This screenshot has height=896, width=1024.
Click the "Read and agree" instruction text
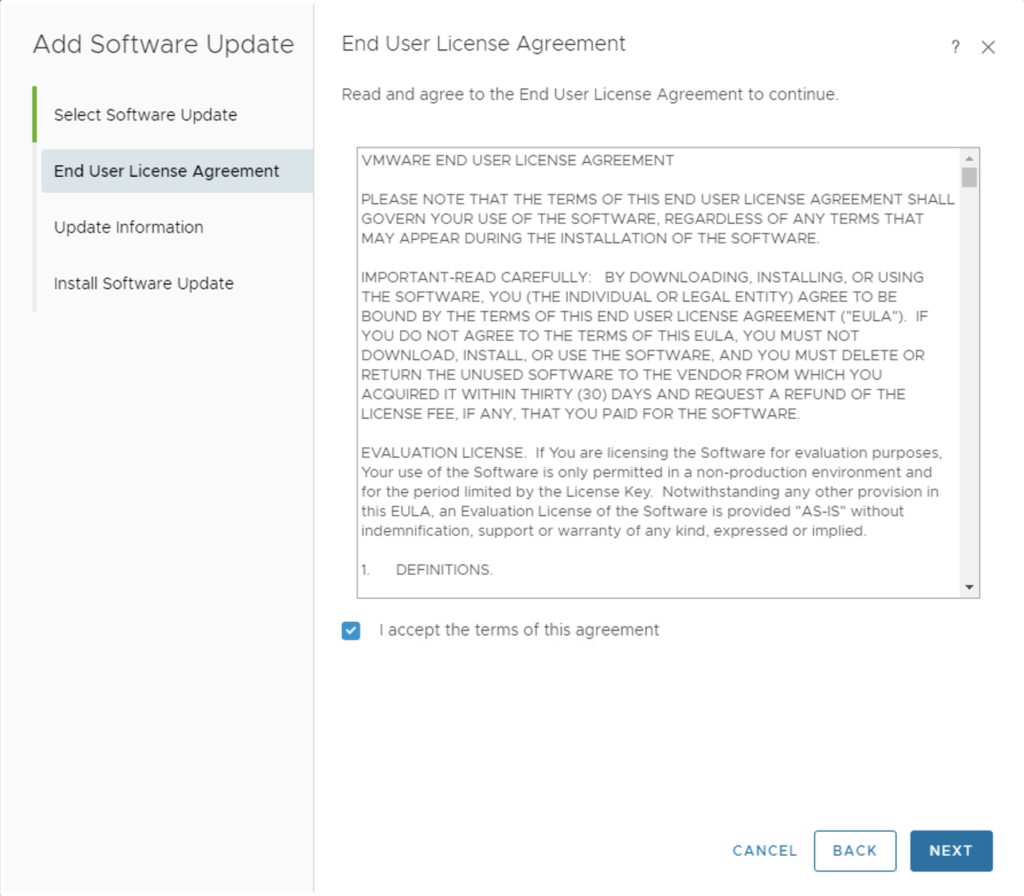(590, 95)
